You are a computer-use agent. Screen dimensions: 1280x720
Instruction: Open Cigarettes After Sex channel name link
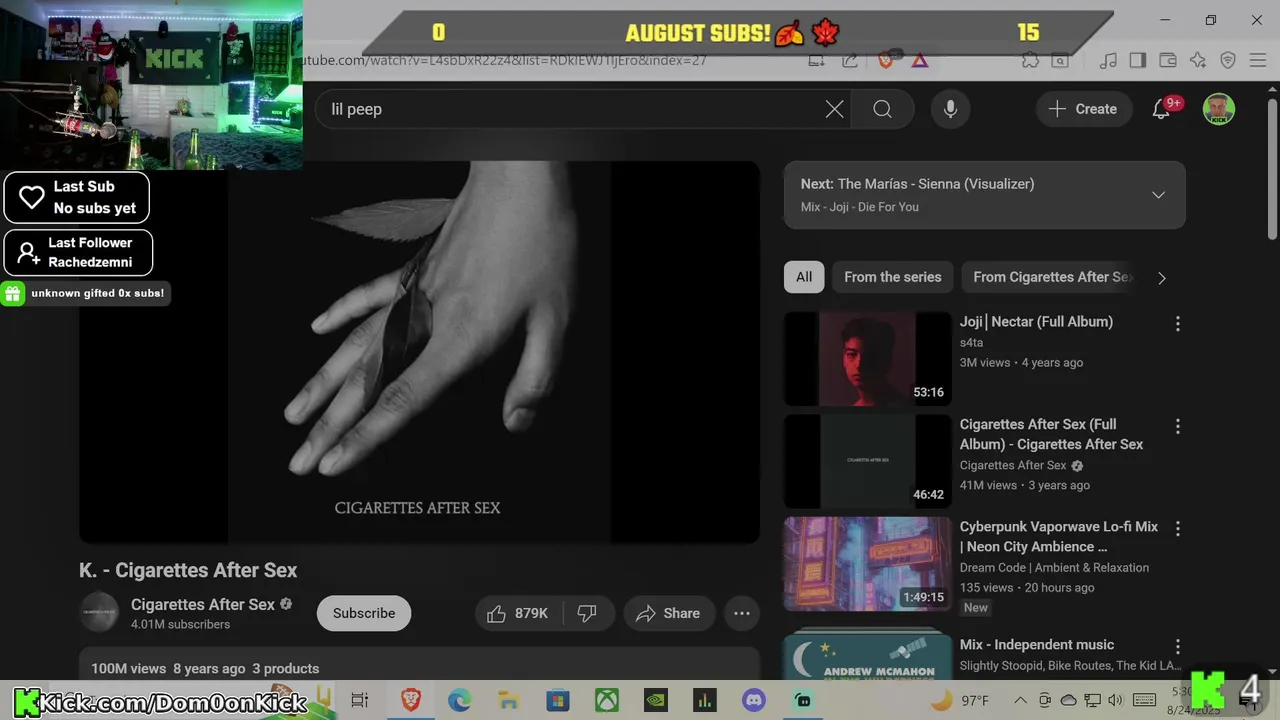[x=203, y=604]
